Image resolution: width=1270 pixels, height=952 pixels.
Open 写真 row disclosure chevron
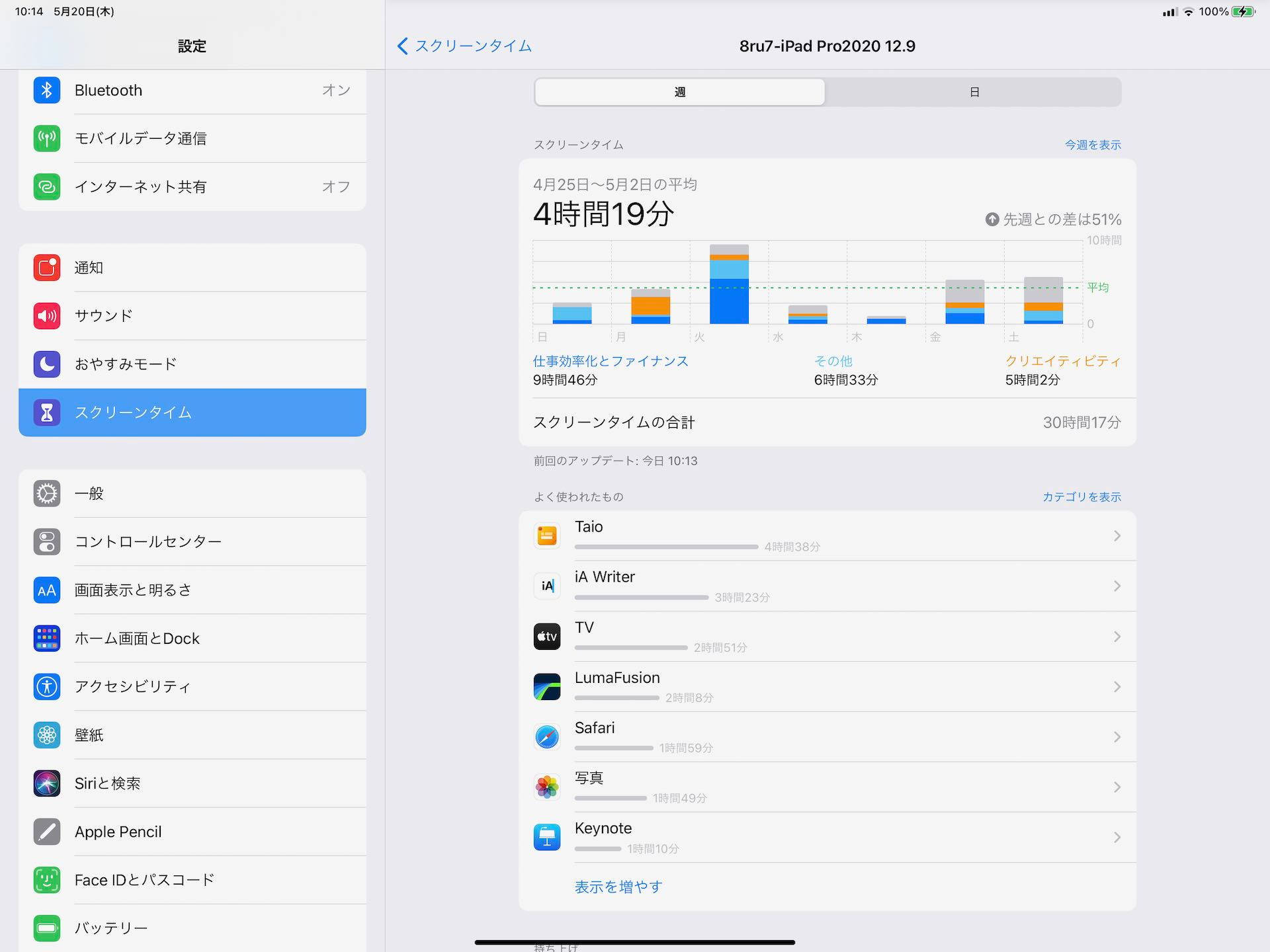pos(1117,787)
